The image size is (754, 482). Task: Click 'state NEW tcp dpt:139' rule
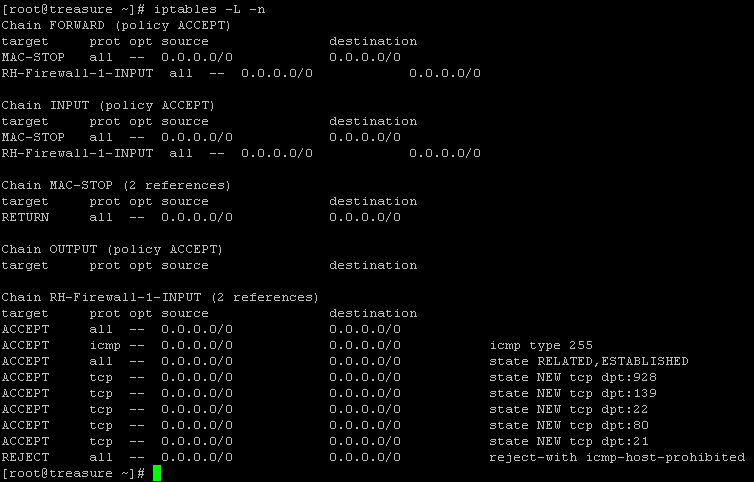click(573, 393)
